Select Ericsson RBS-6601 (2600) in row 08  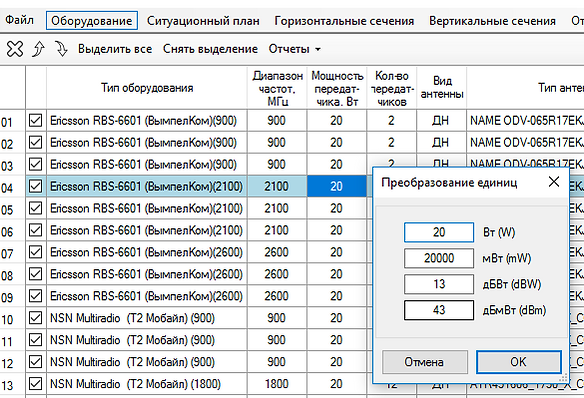[x=146, y=274]
